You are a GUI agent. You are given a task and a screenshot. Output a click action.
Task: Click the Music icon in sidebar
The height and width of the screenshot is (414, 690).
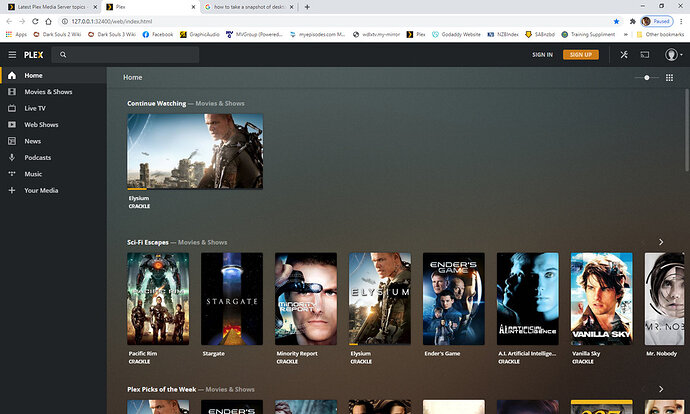12,174
